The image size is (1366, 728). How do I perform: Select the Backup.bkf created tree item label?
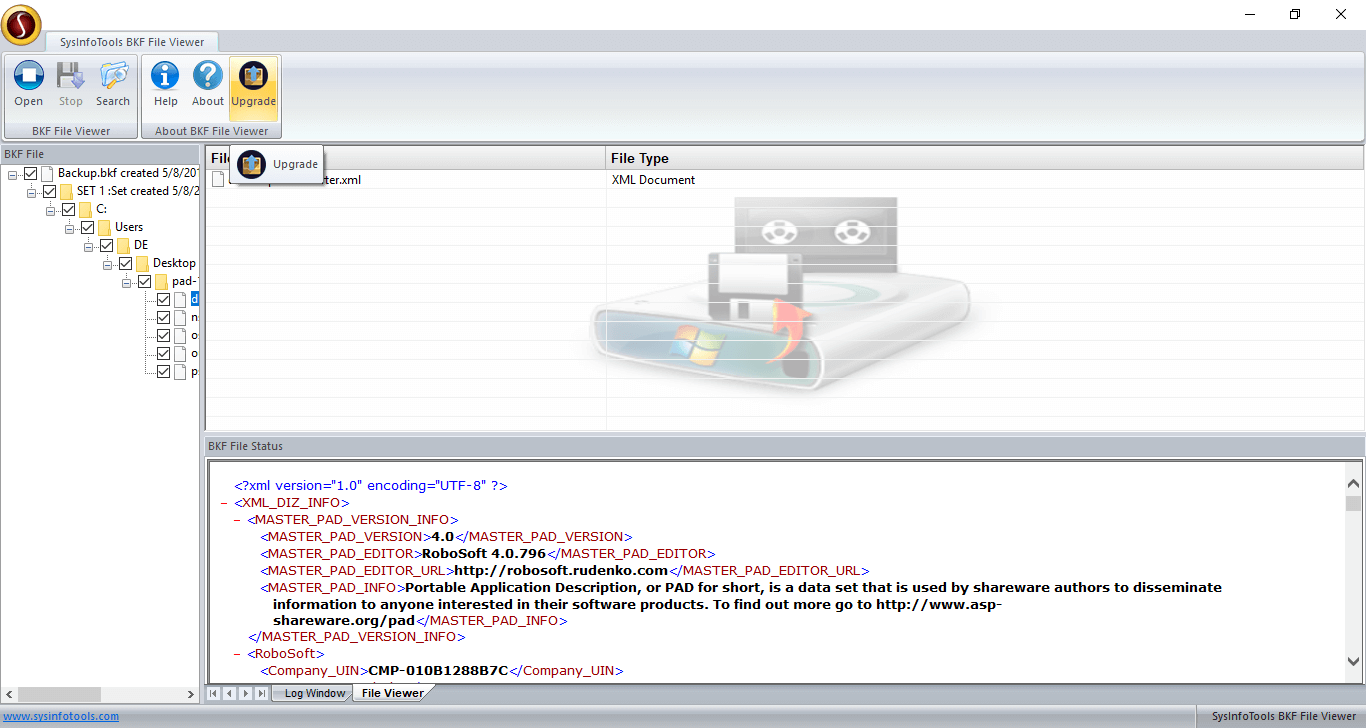[x=128, y=174]
